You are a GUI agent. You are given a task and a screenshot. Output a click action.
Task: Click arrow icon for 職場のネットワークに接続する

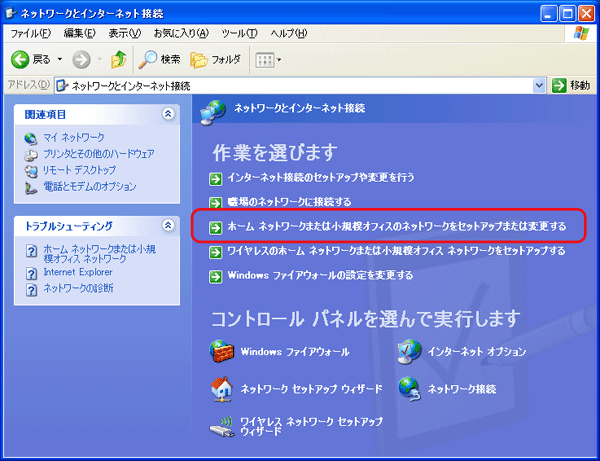[x=215, y=203]
